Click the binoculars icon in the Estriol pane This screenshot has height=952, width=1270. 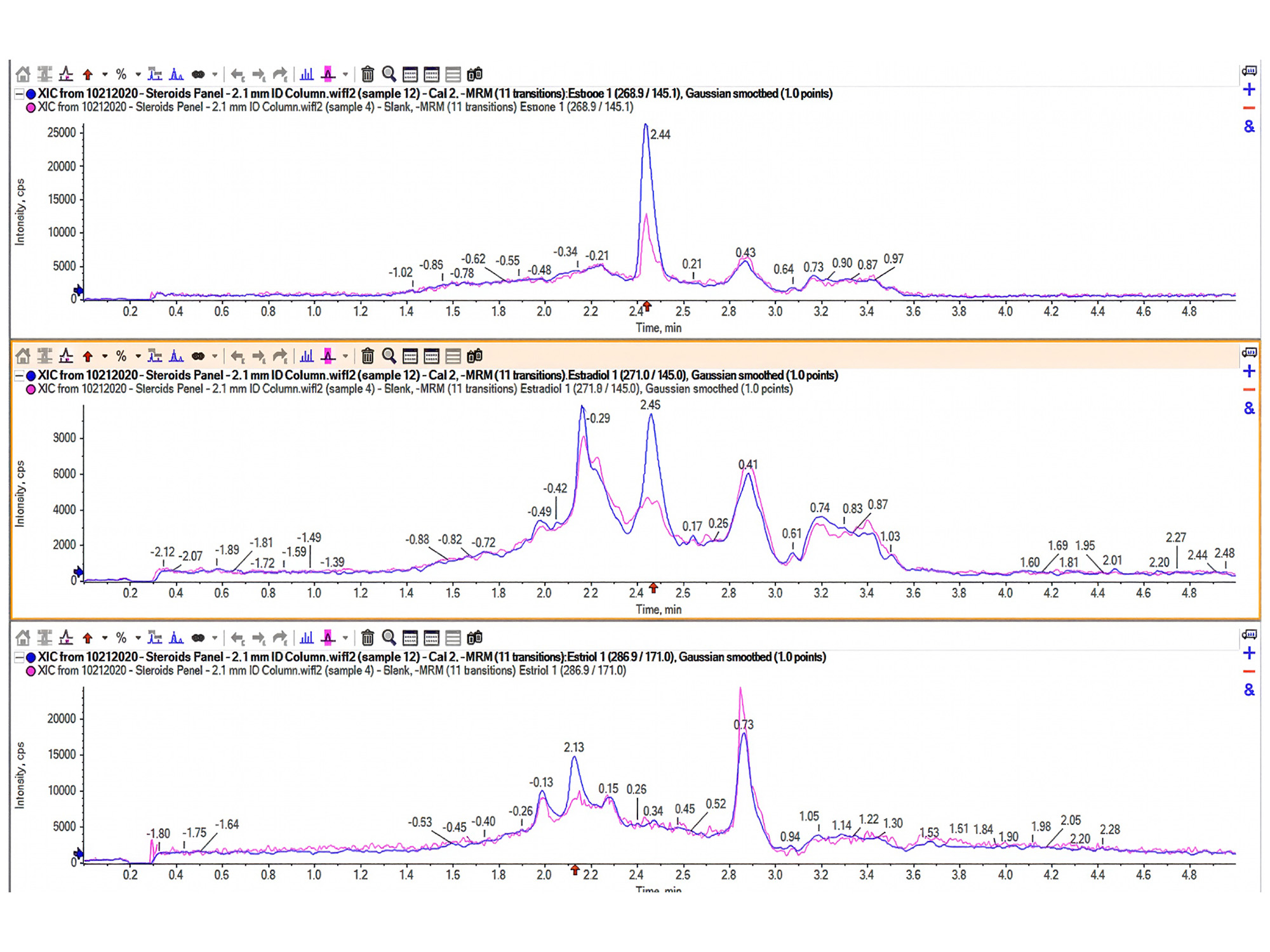click(x=475, y=638)
